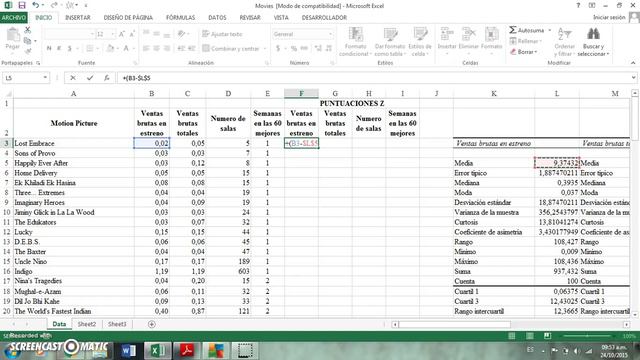Viewport: 640px width, 360px height.
Task: Switch to the DATOS ribbon tab
Action: [x=217, y=18]
